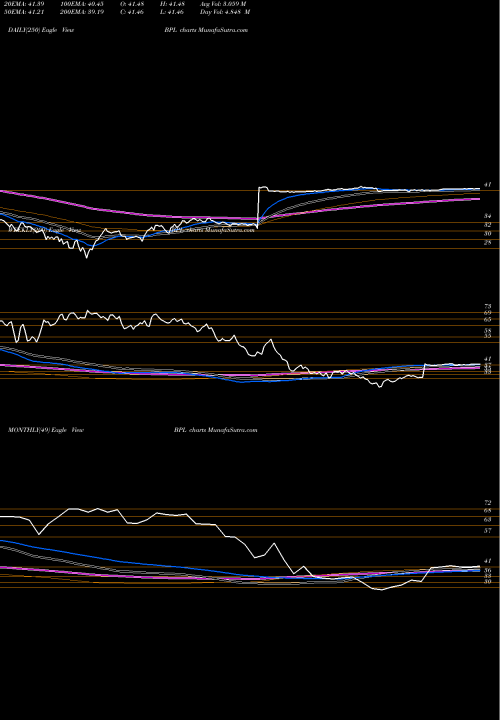500x720 pixels.
Task: Click the Day Vol 4.848 M figure
Action: click(225, 12)
